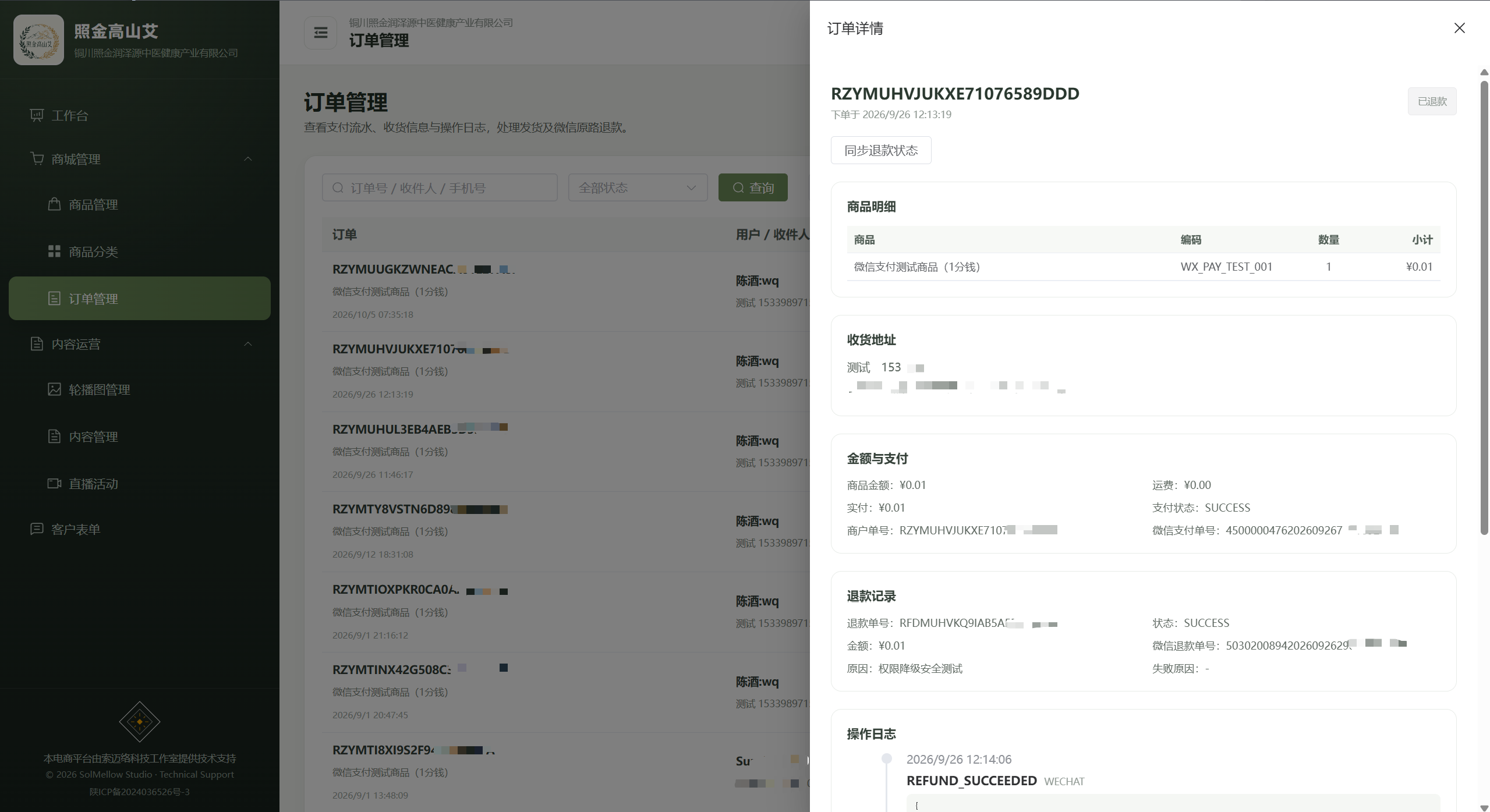Click the 工作台 presentation board icon
Image resolution: width=1490 pixels, height=812 pixels.
coord(37,115)
